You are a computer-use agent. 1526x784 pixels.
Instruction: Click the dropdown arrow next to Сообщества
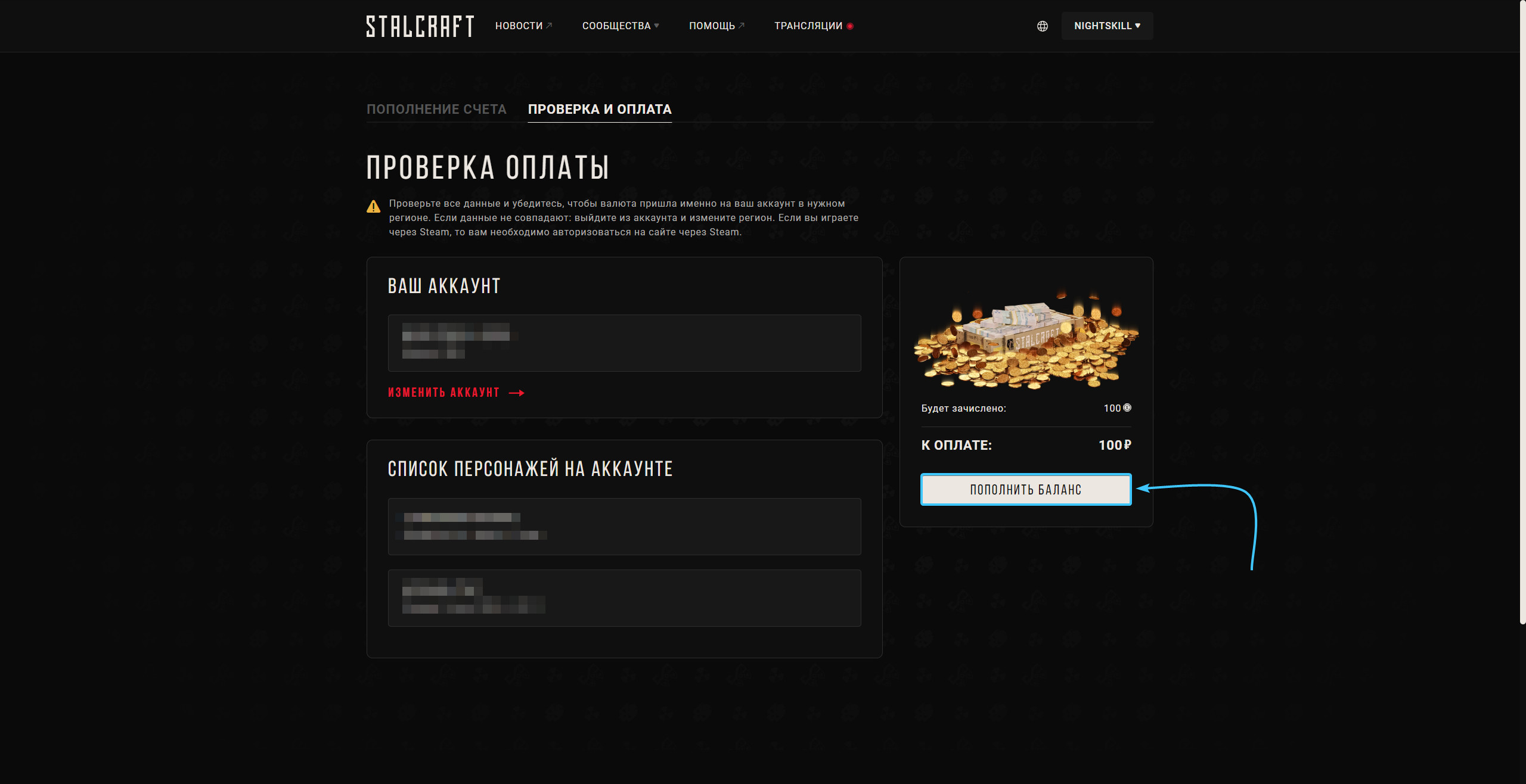pos(656,26)
